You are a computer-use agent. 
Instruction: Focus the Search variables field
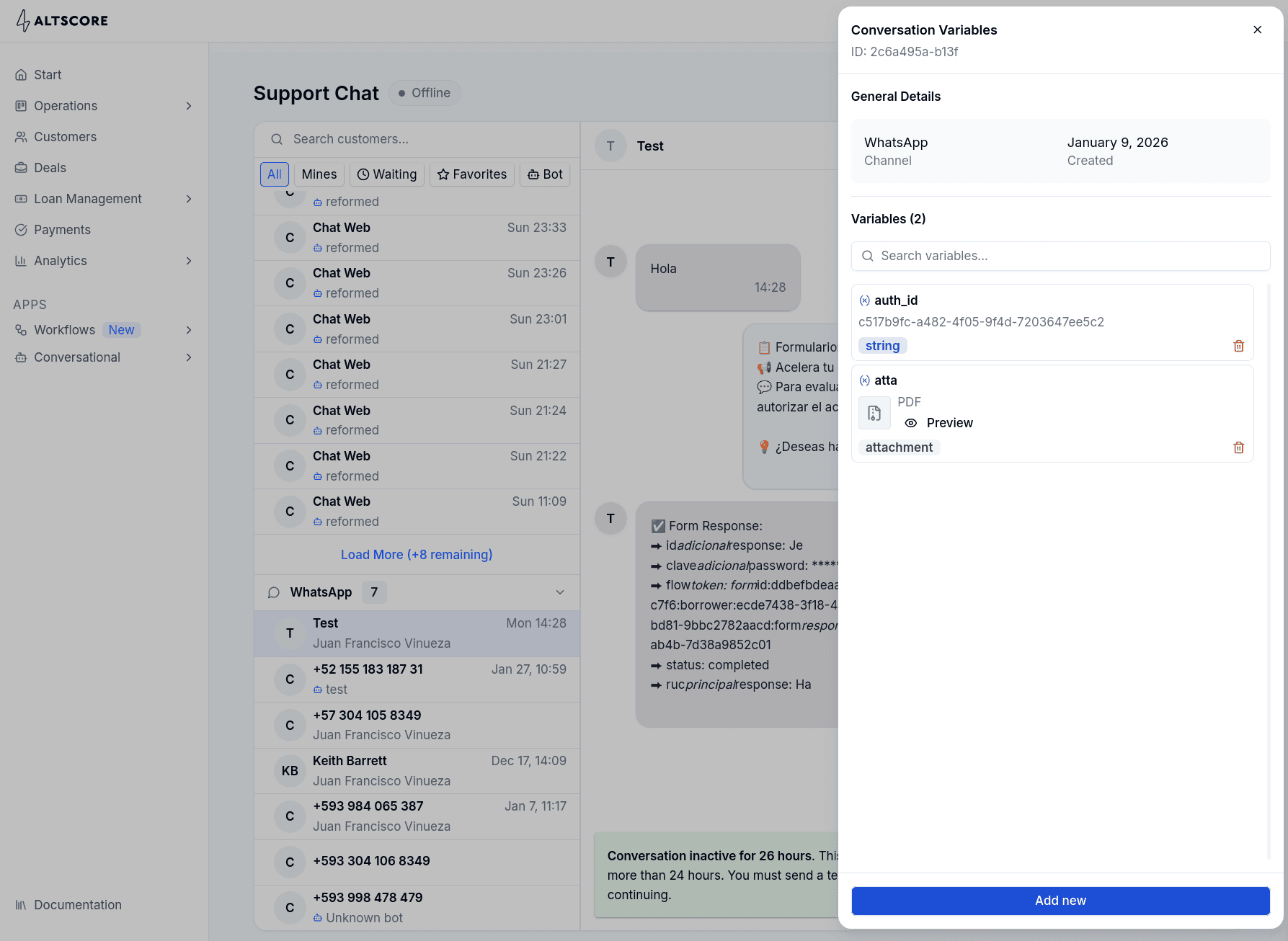pyautogui.click(x=1060, y=256)
